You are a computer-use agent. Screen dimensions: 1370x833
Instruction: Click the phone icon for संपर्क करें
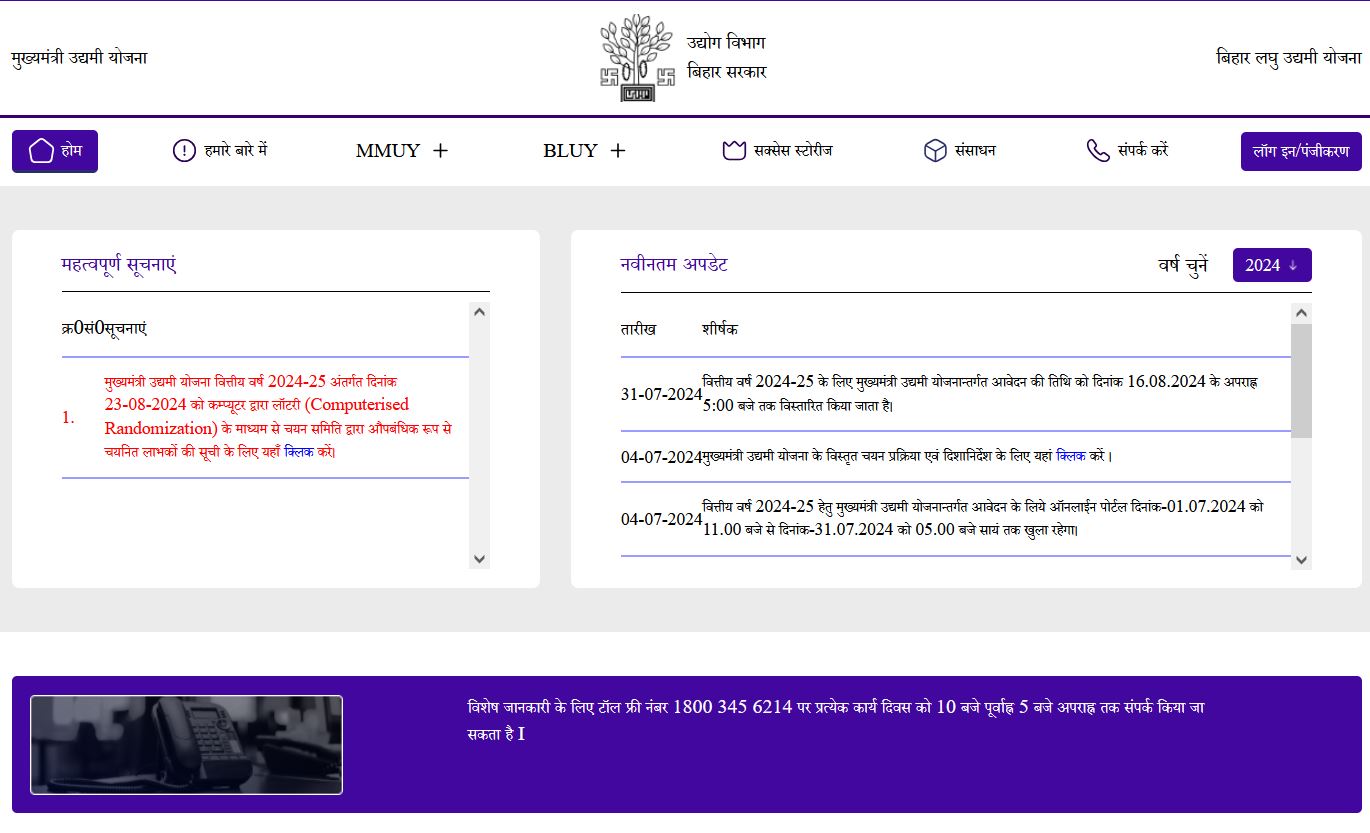click(x=1098, y=151)
